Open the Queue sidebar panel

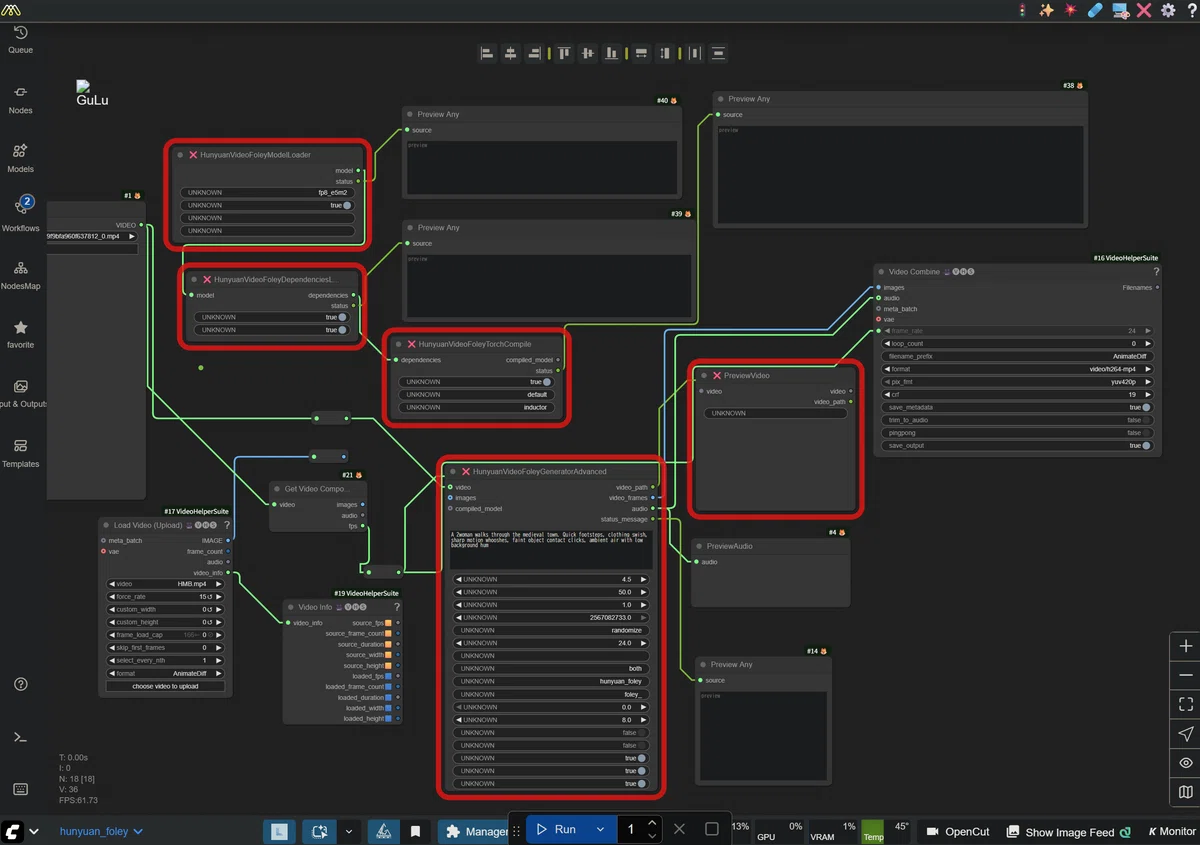click(x=20, y=39)
